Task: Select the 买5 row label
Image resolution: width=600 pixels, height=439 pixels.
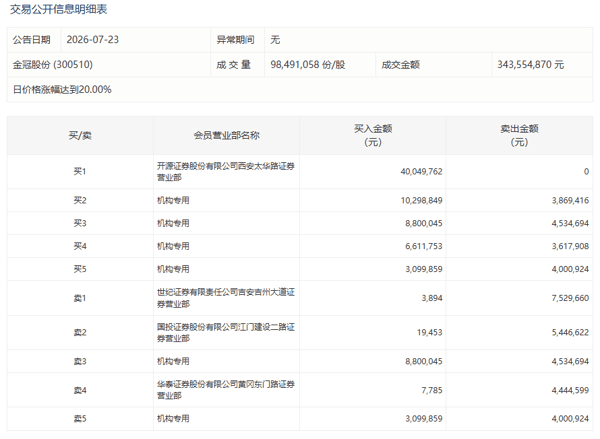Action: point(80,269)
